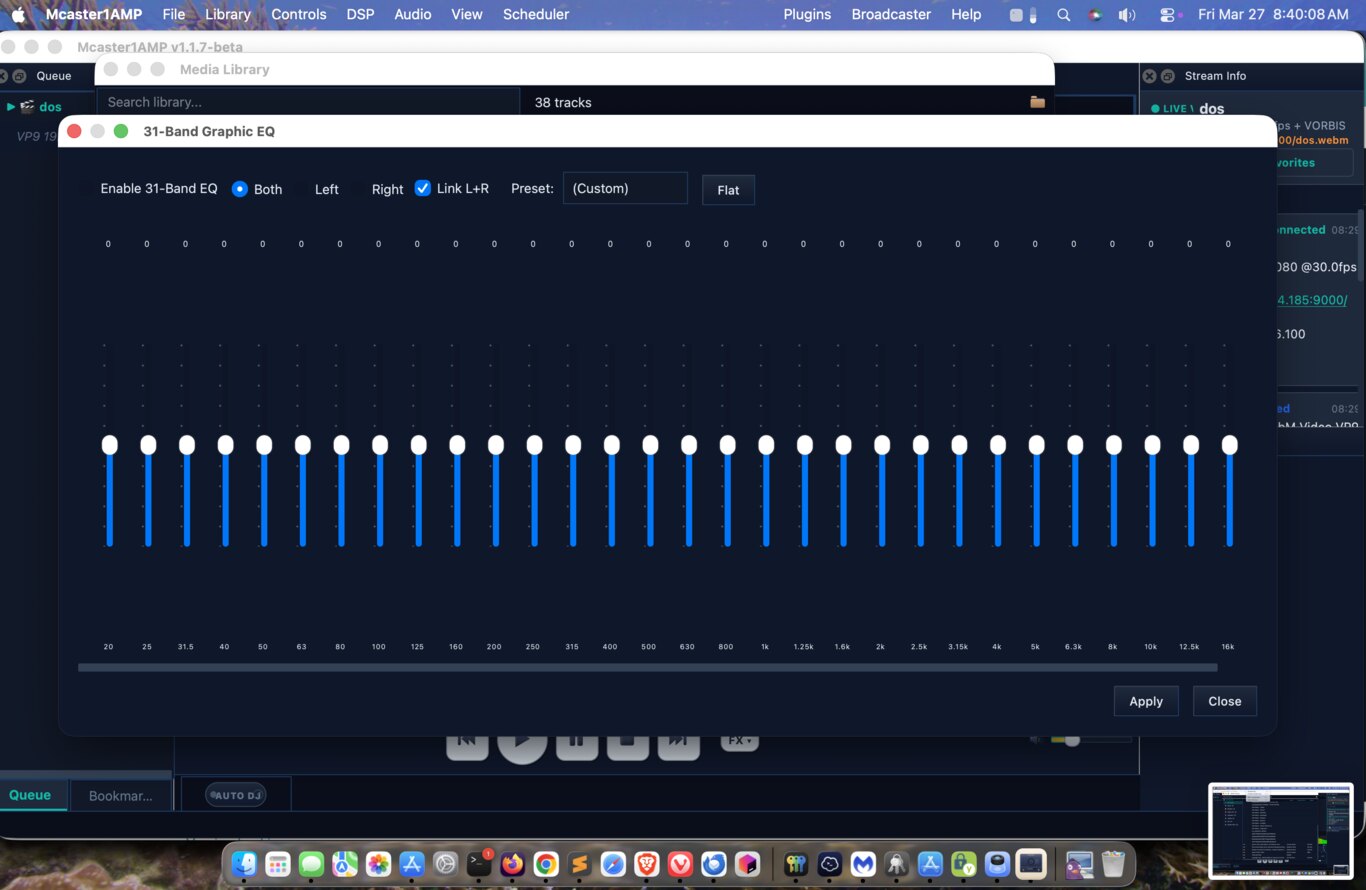Image resolution: width=1366 pixels, height=890 pixels.
Task: Click the 38 tracks label
Action: 563,102
